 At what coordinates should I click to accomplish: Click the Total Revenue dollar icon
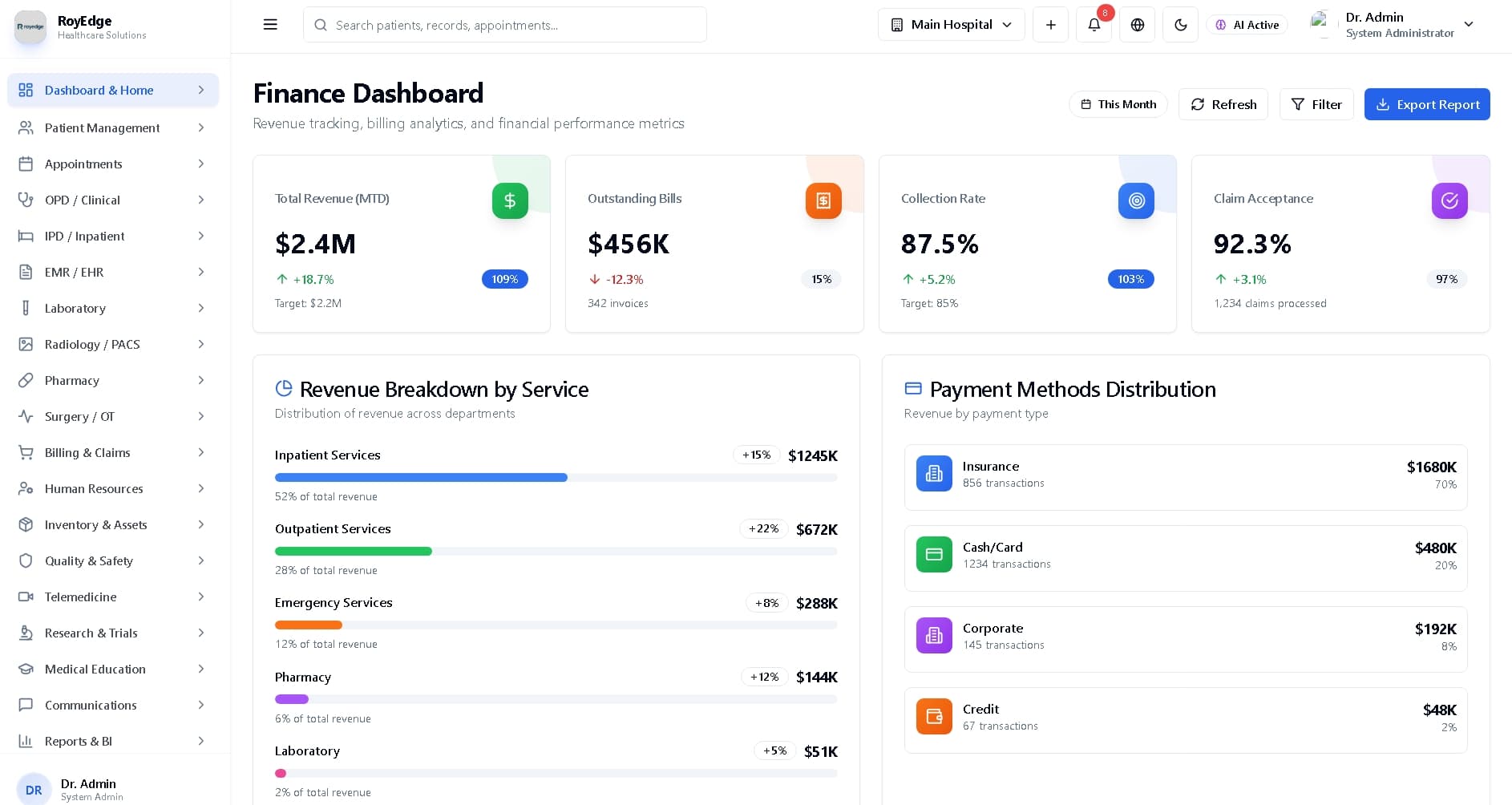pos(510,200)
